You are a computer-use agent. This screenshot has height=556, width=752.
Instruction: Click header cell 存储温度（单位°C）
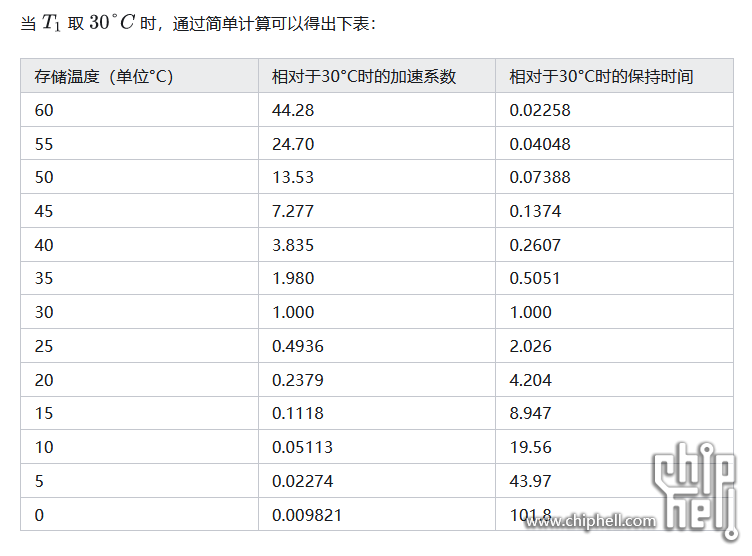point(139,76)
